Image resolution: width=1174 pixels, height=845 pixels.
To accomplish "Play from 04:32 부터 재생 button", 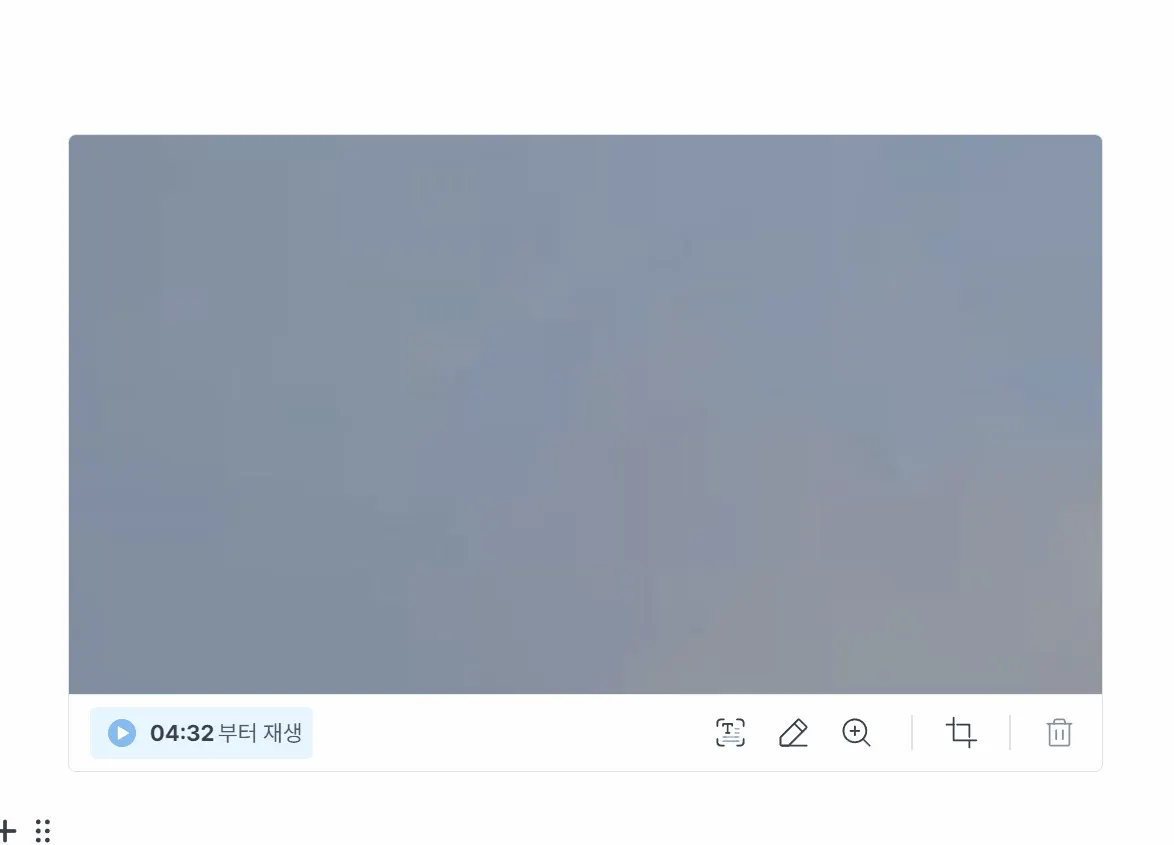I will click(x=201, y=733).
